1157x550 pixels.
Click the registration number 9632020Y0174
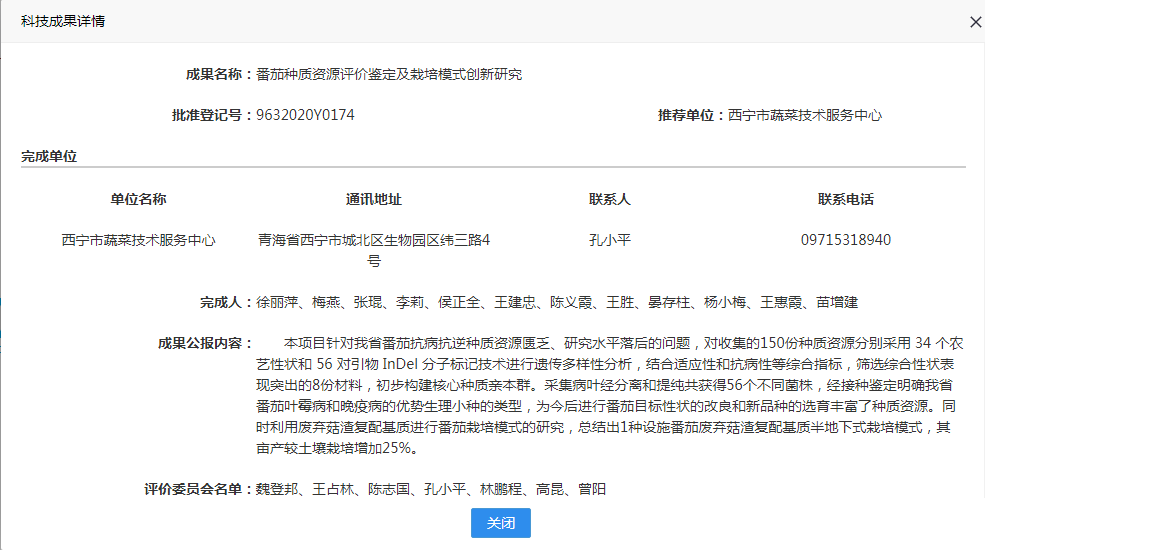[305, 115]
